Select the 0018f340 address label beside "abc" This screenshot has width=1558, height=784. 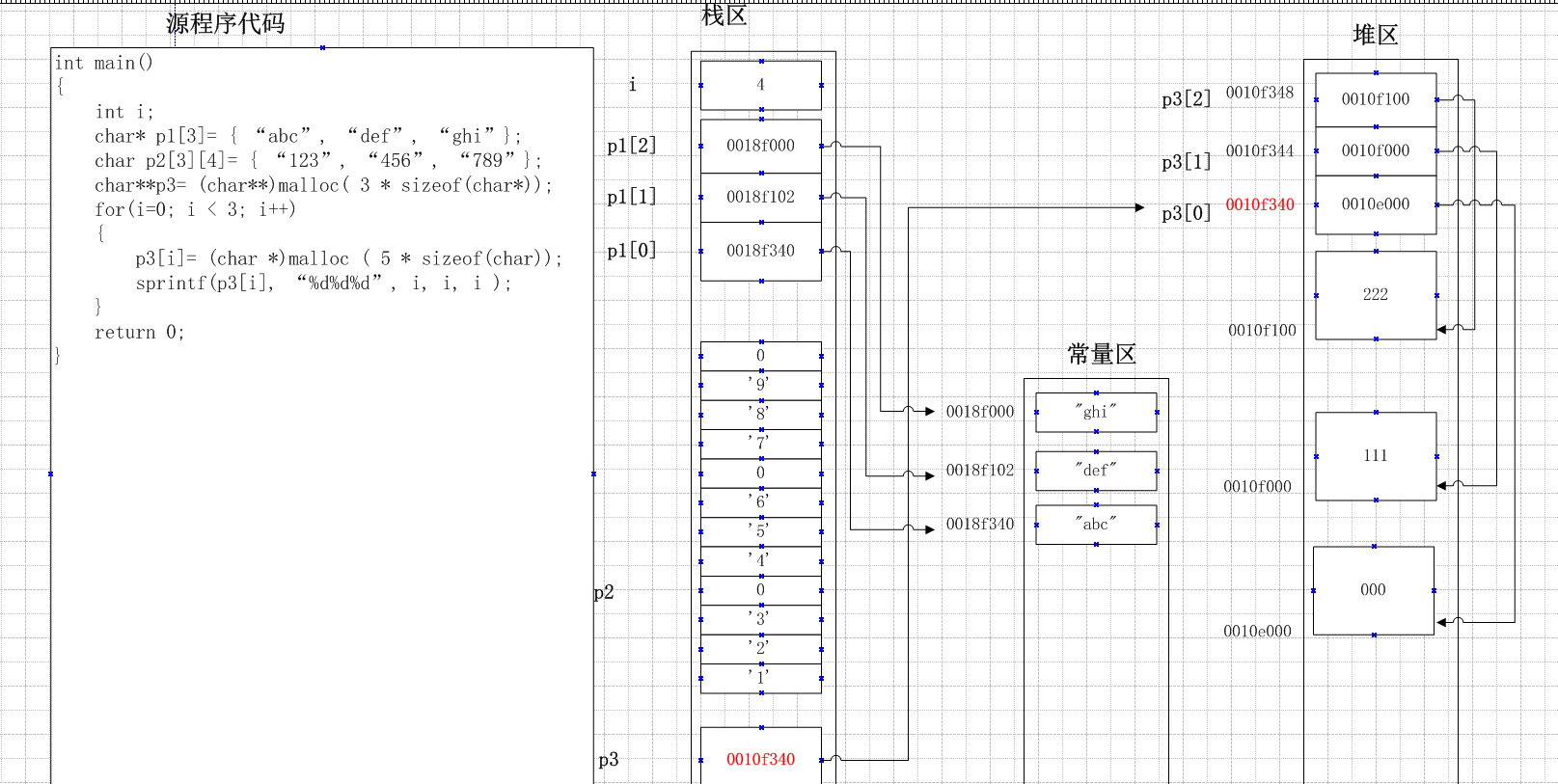[x=980, y=525]
